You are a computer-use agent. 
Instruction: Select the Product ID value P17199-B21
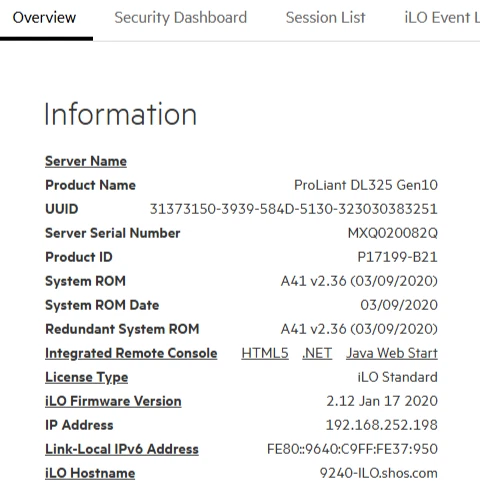[x=397, y=257]
